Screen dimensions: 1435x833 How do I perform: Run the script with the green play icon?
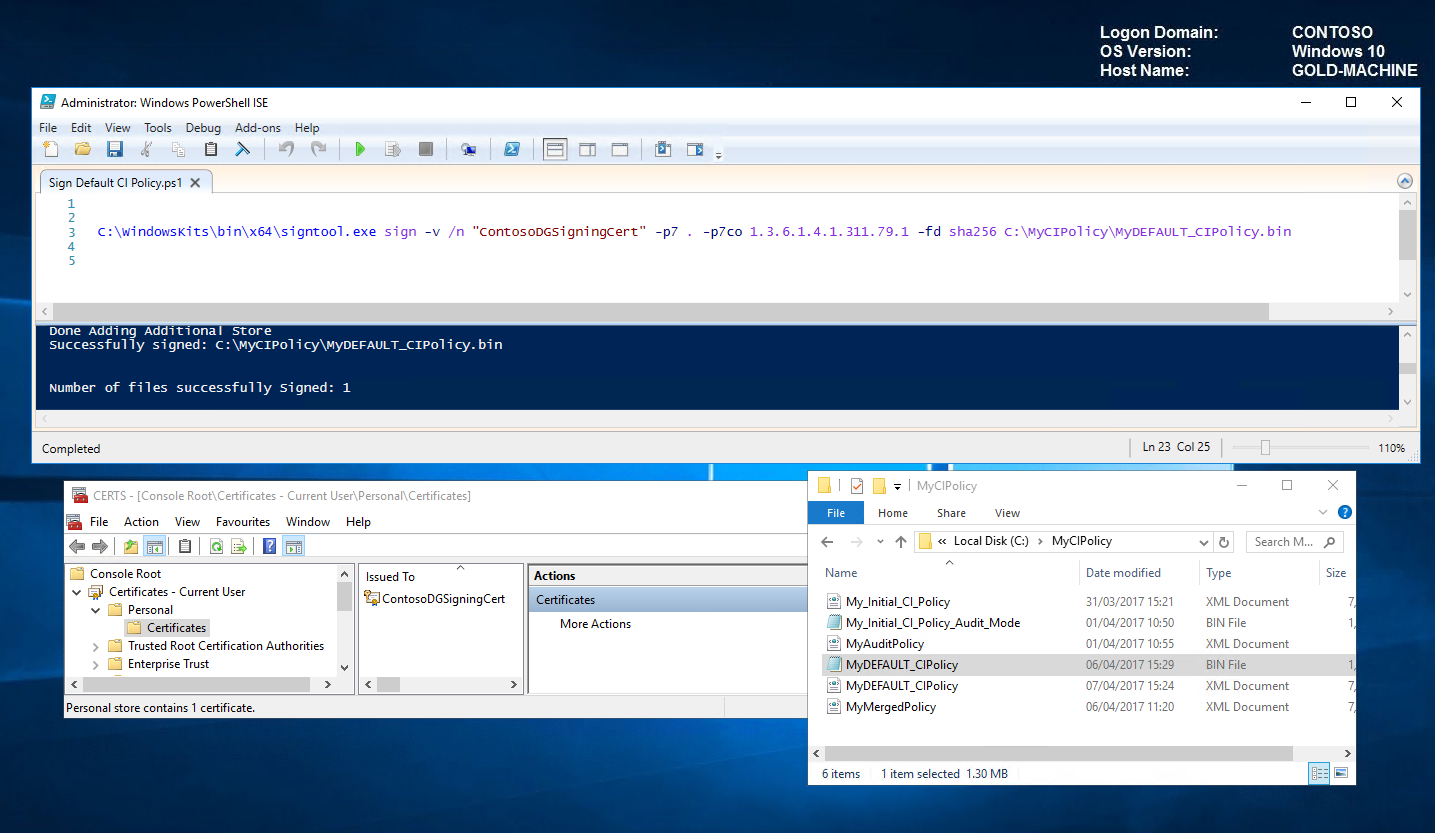(360, 150)
